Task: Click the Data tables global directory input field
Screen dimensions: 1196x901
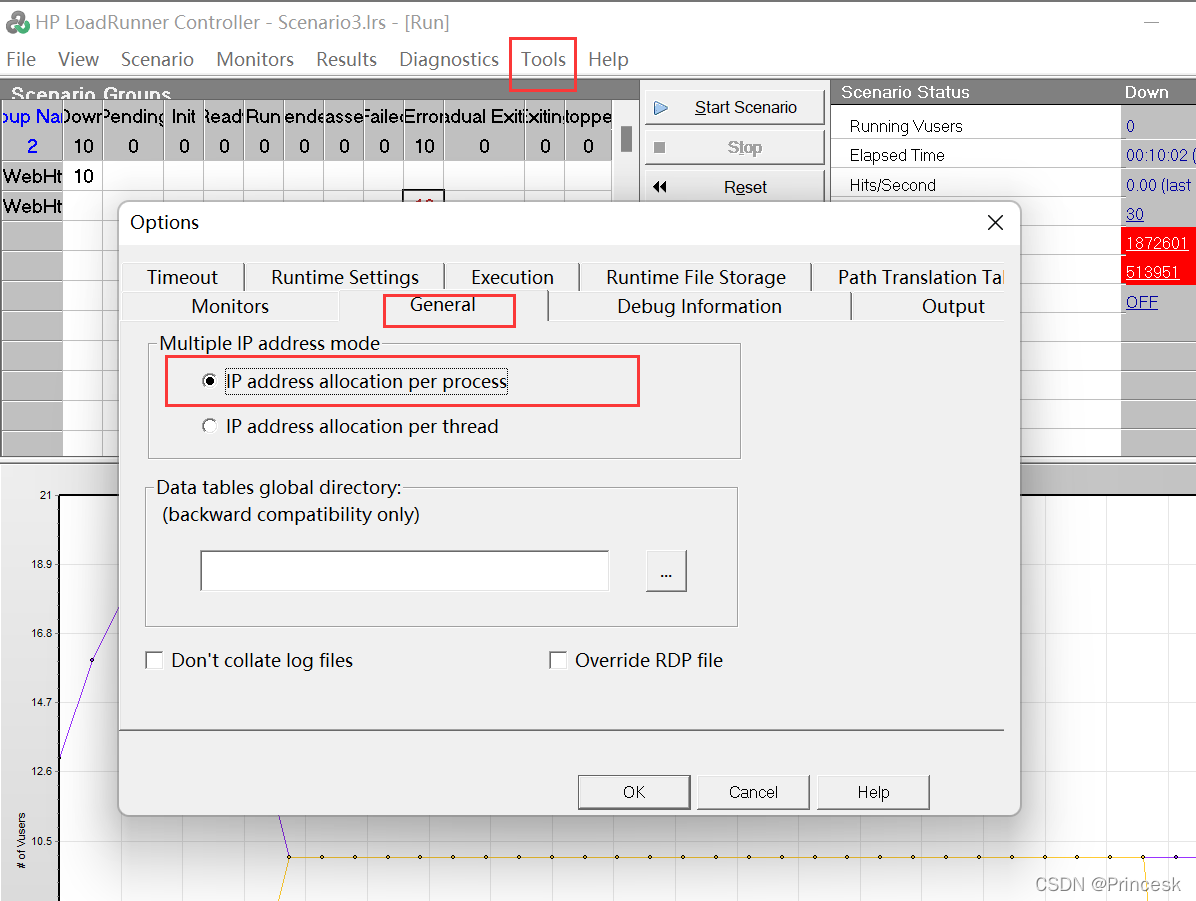Action: tap(404, 571)
